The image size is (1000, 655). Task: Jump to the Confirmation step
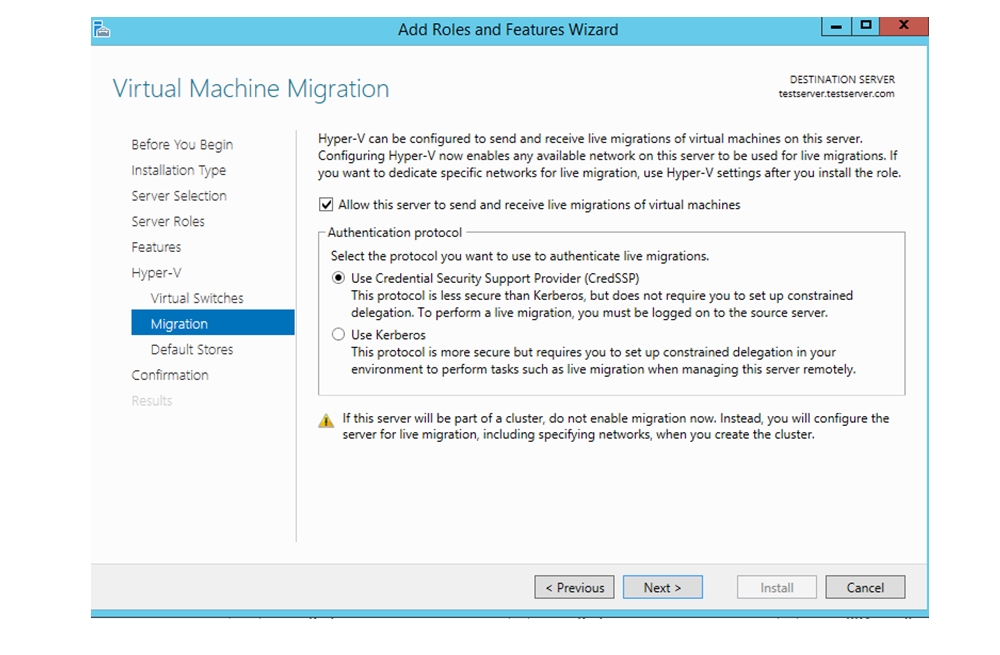pyautogui.click(x=170, y=375)
